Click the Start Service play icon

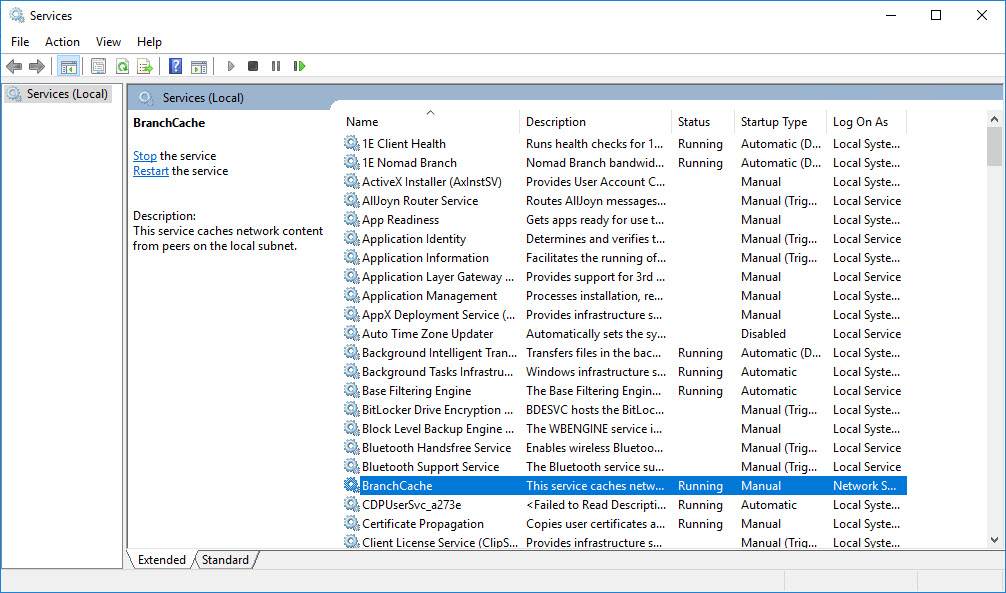231,66
